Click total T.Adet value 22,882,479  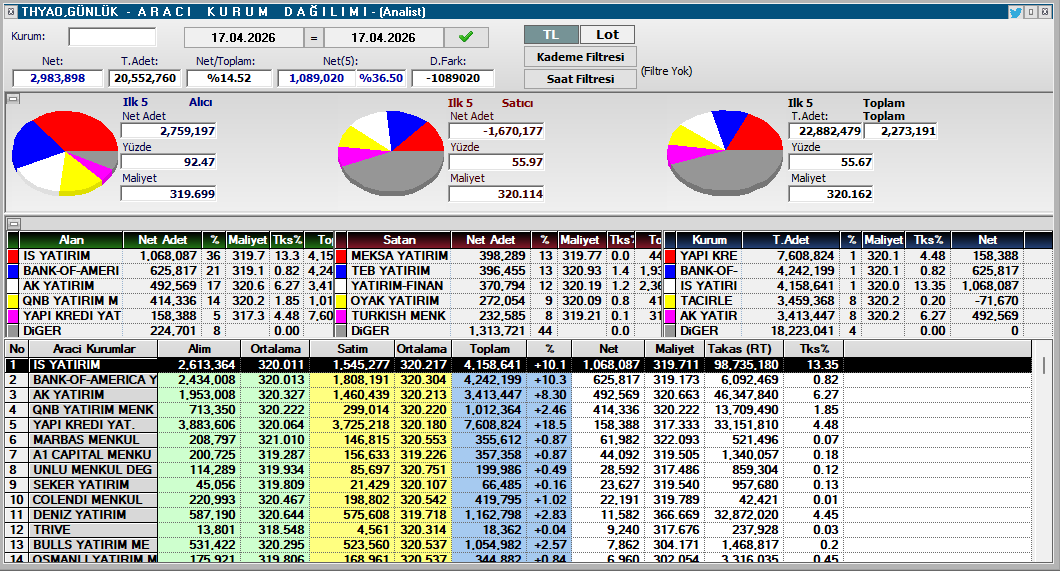pyautogui.click(x=826, y=131)
